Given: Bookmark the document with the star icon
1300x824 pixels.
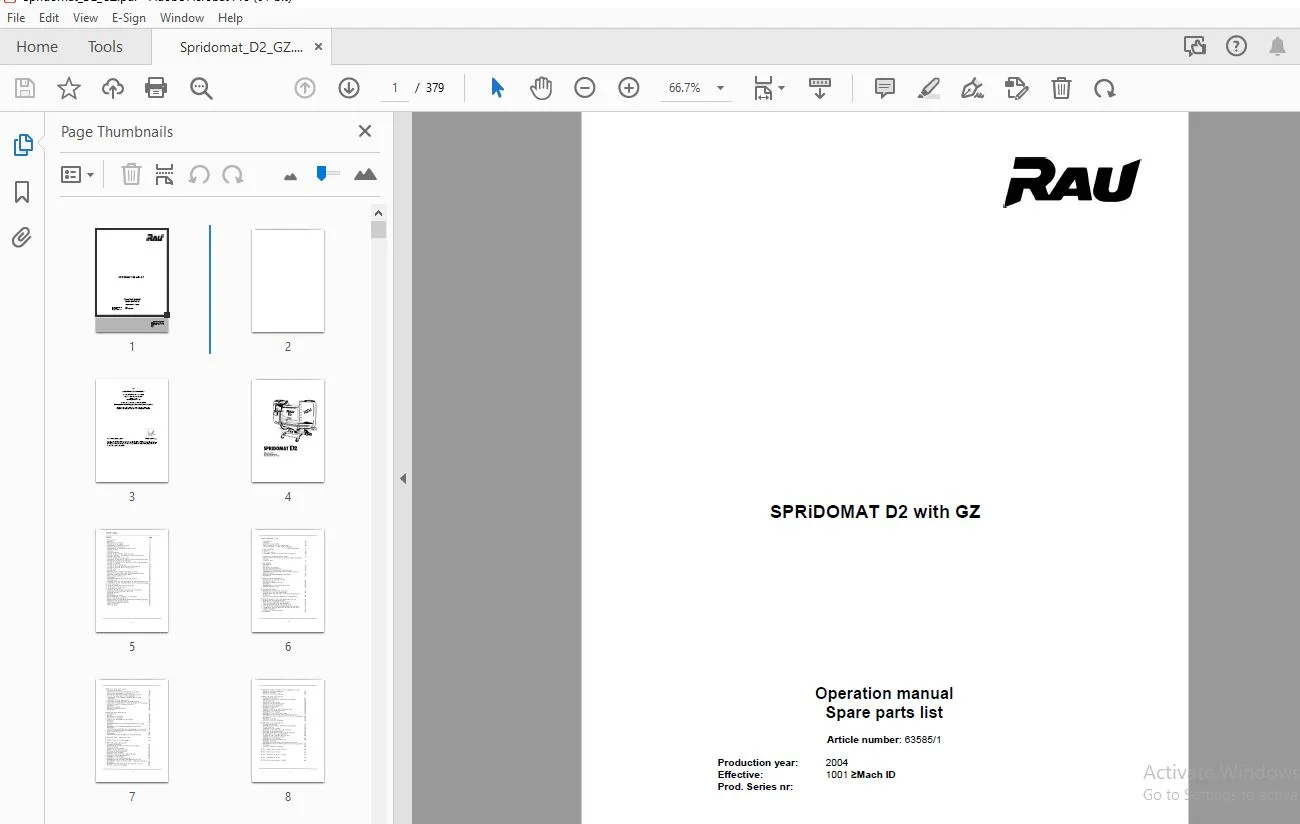Looking at the screenshot, I should [x=69, y=88].
